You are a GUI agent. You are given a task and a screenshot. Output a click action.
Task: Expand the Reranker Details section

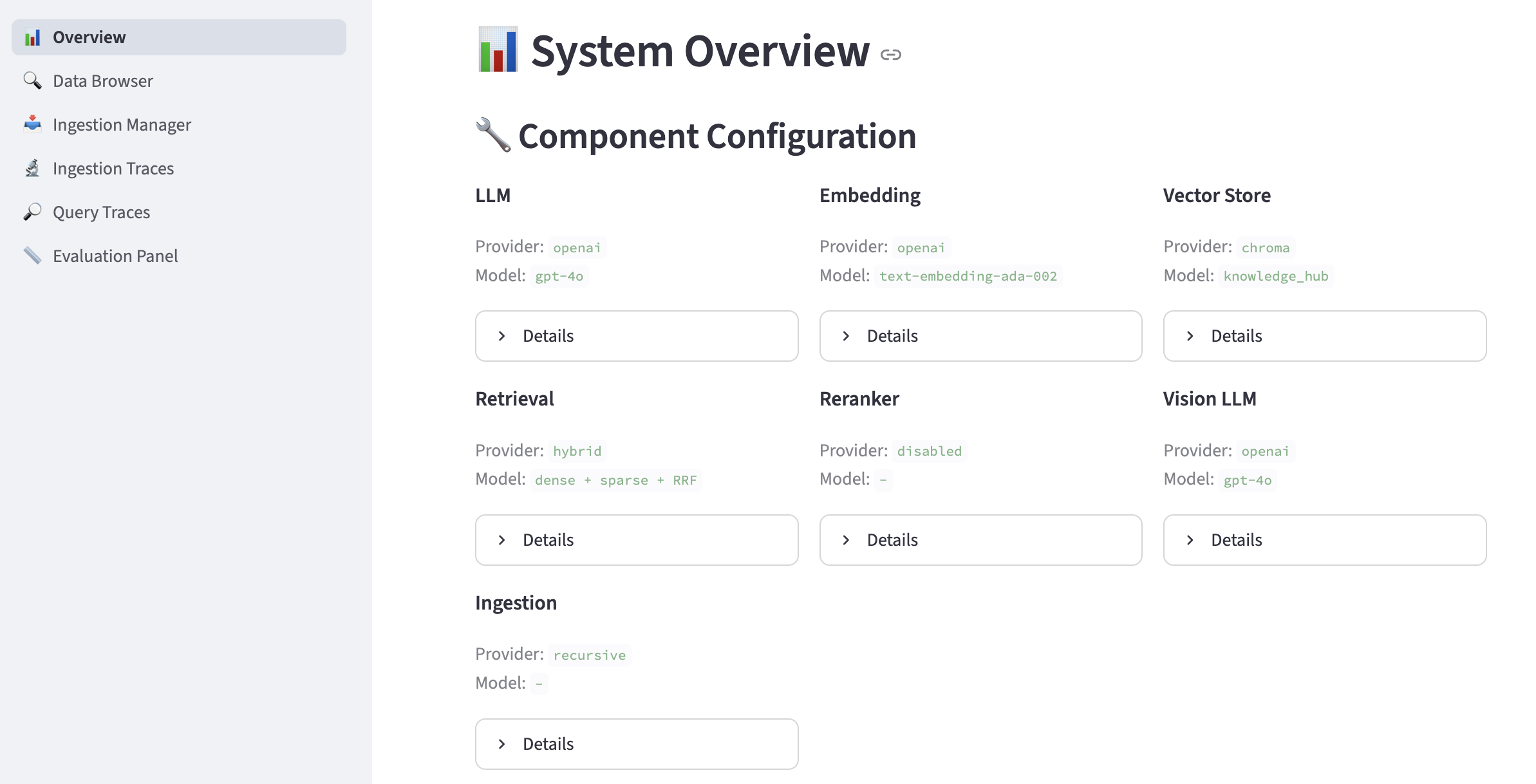click(x=980, y=540)
